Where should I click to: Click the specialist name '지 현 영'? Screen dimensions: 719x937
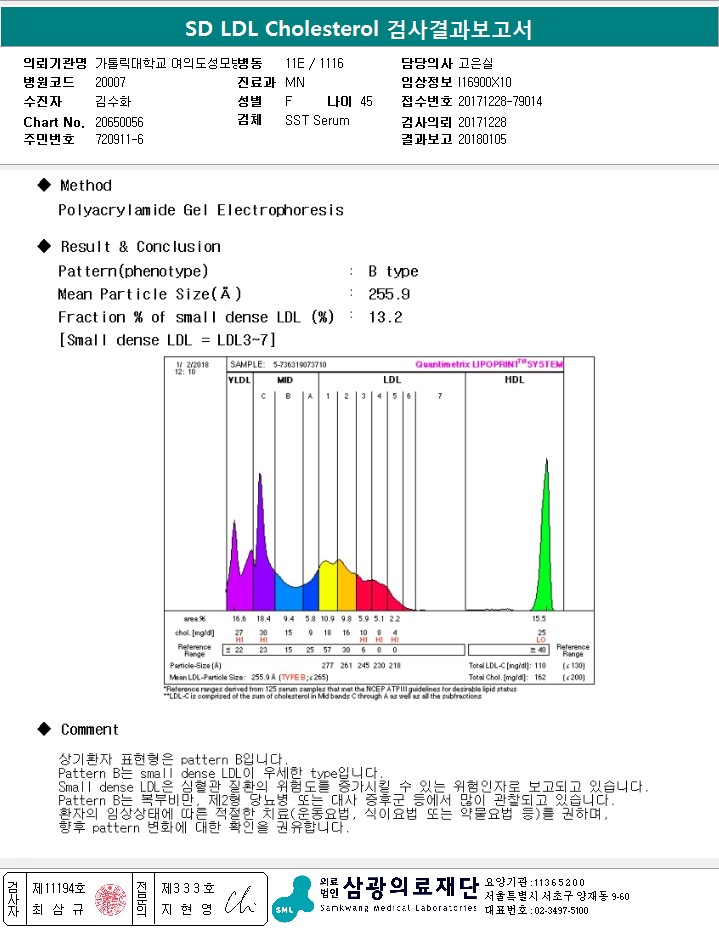coord(187,910)
